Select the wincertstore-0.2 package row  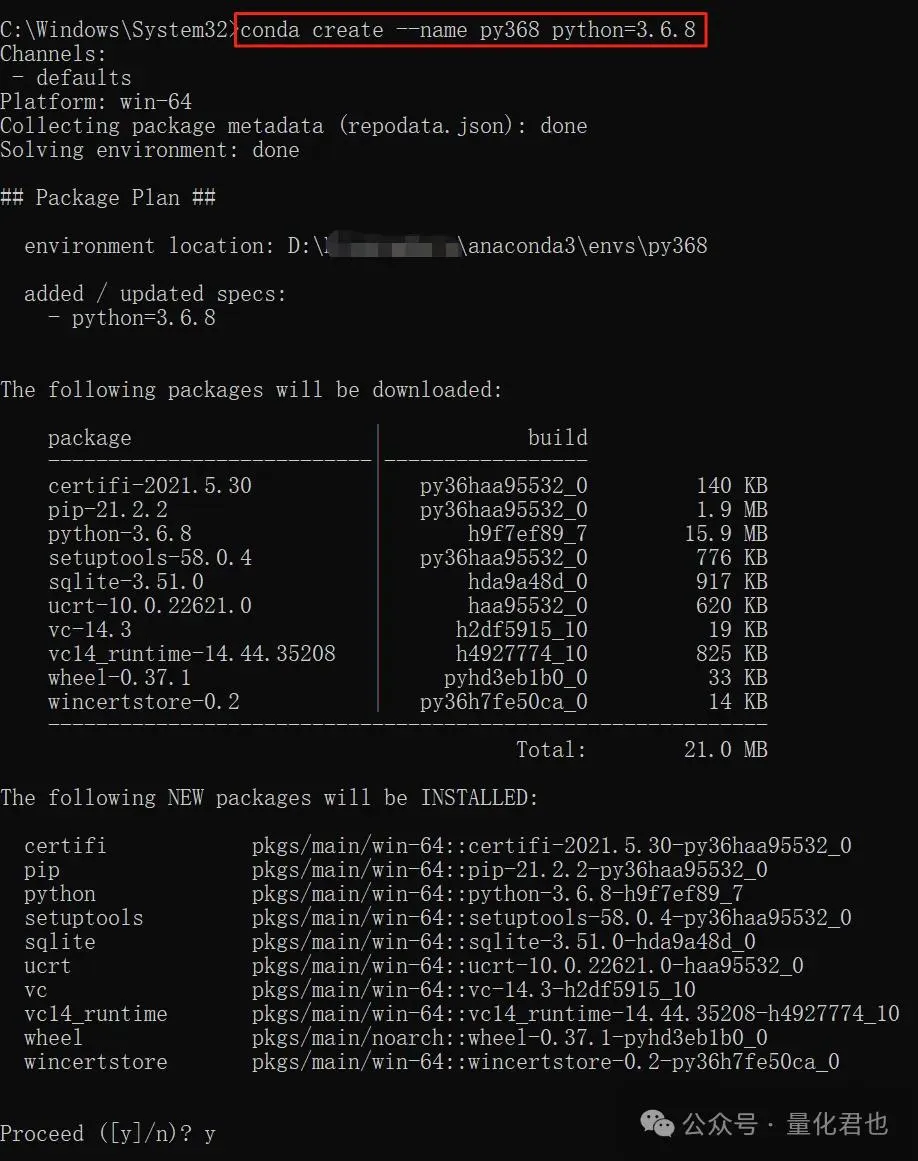pyautogui.click(x=408, y=701)
